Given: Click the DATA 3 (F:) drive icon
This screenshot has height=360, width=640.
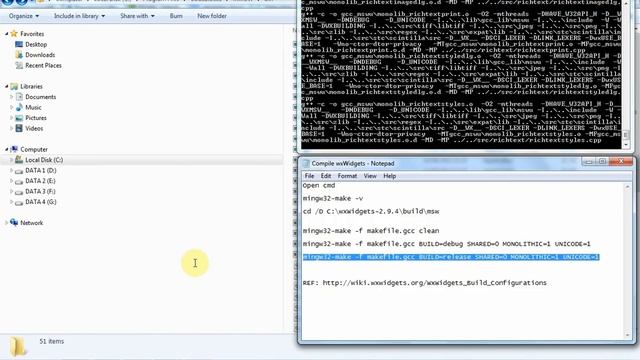Looking at the screenshot, I should [x=19, y=192].
